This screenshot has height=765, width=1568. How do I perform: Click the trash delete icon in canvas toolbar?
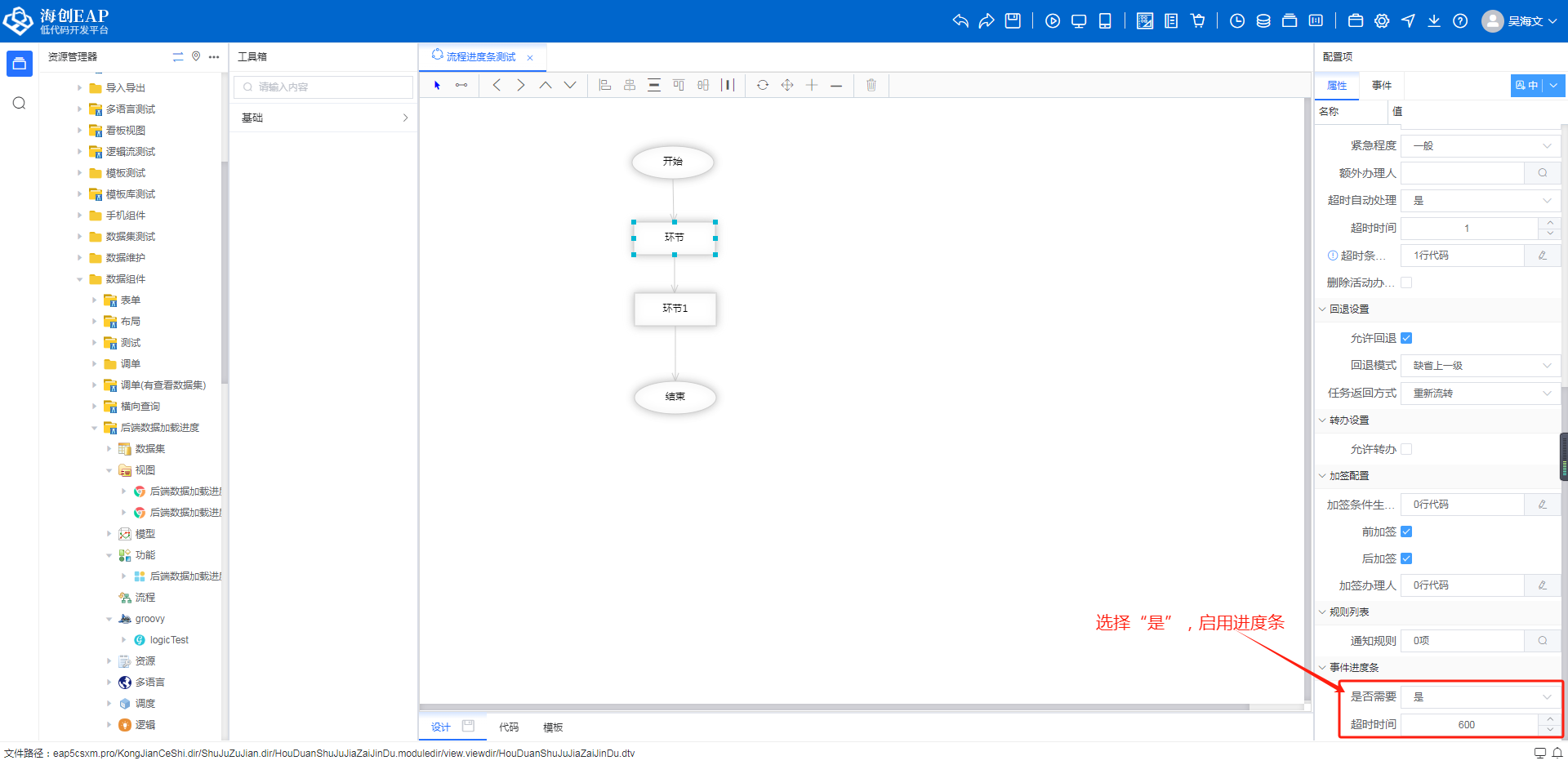871,85
